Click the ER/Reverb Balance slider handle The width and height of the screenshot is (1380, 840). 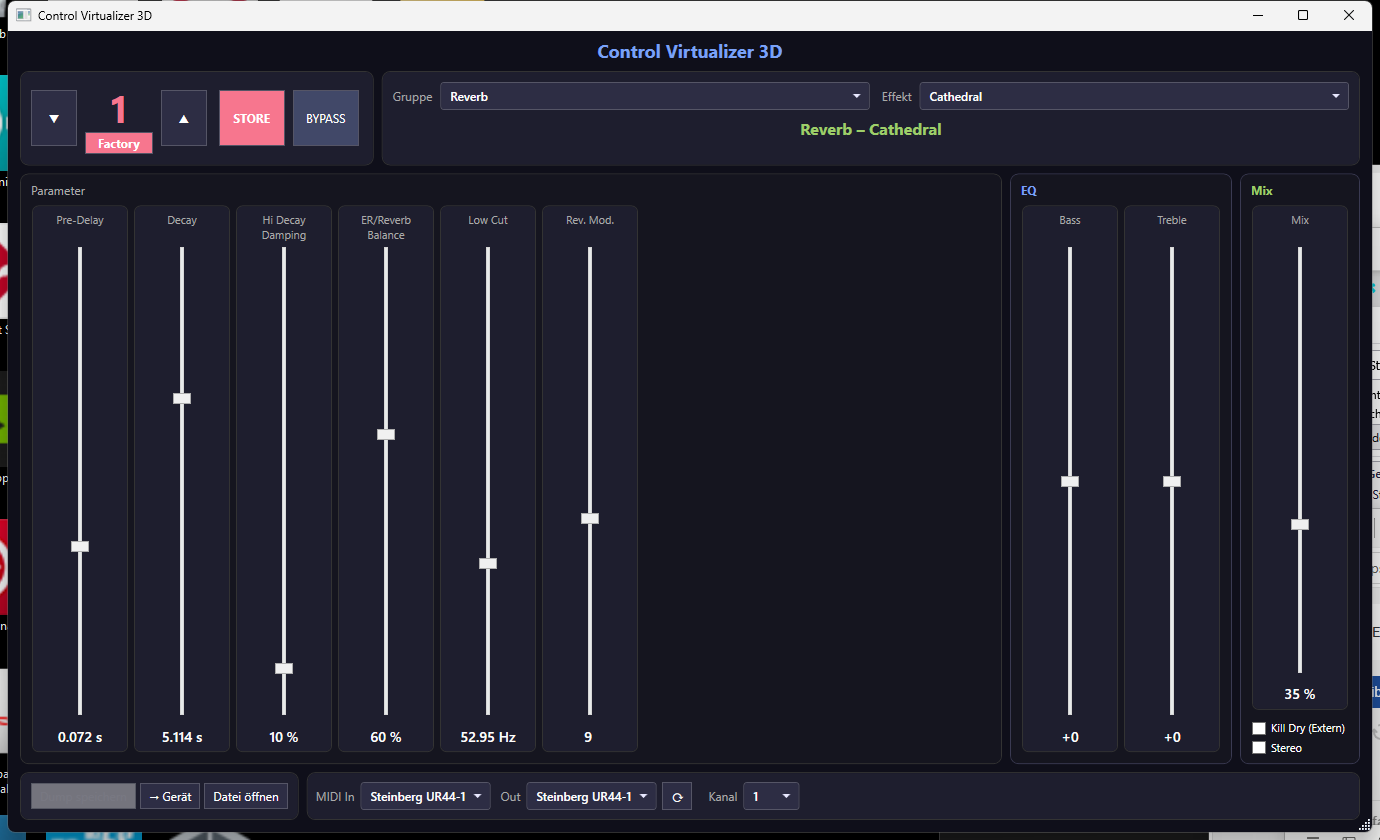[x=386, y=434]
